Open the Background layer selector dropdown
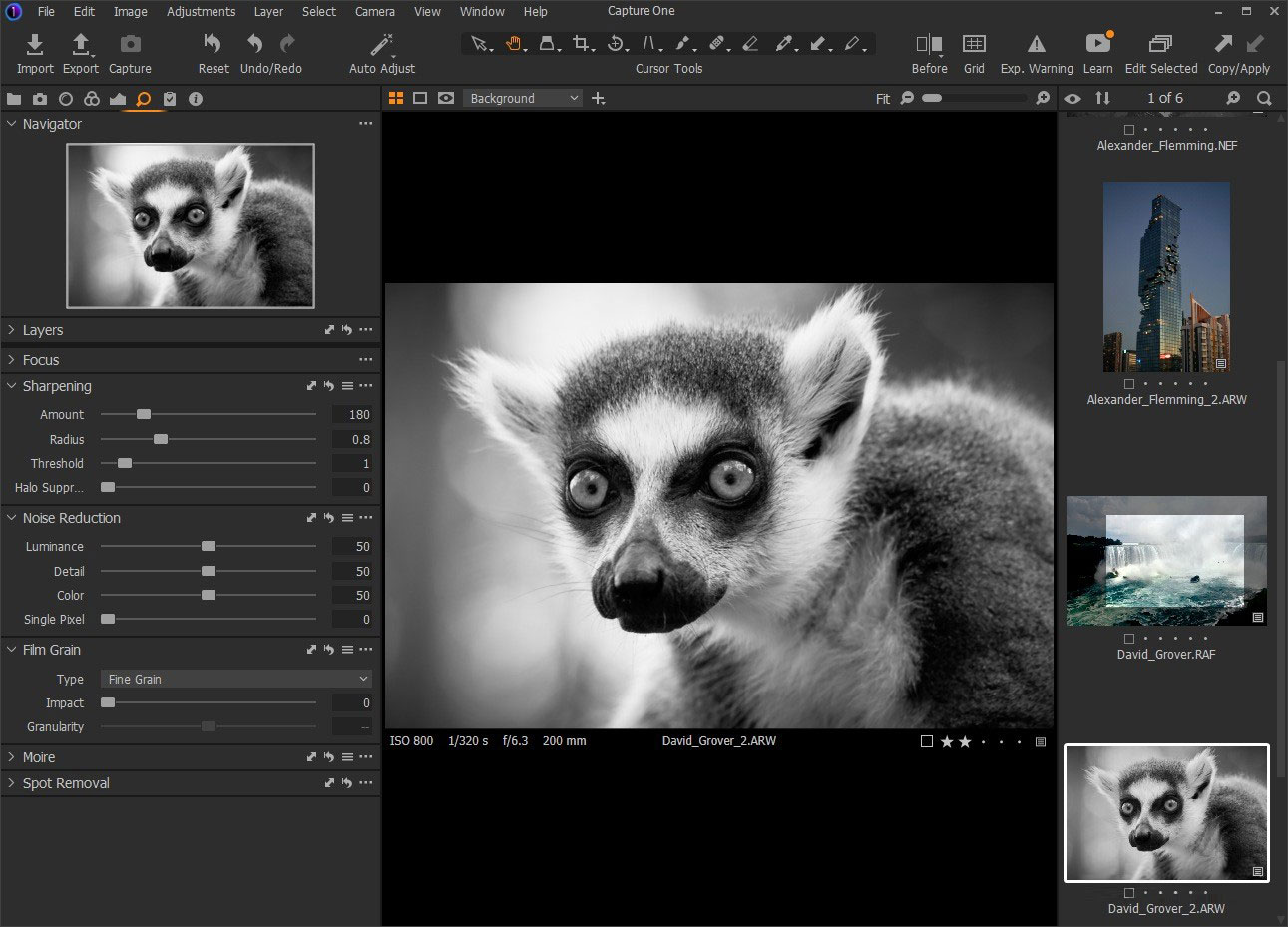1288x927 pixels. 523,98
